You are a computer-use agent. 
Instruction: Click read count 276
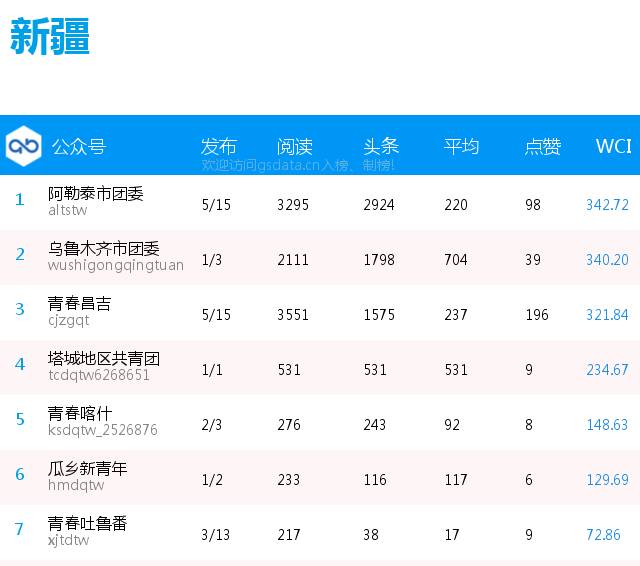289,425
